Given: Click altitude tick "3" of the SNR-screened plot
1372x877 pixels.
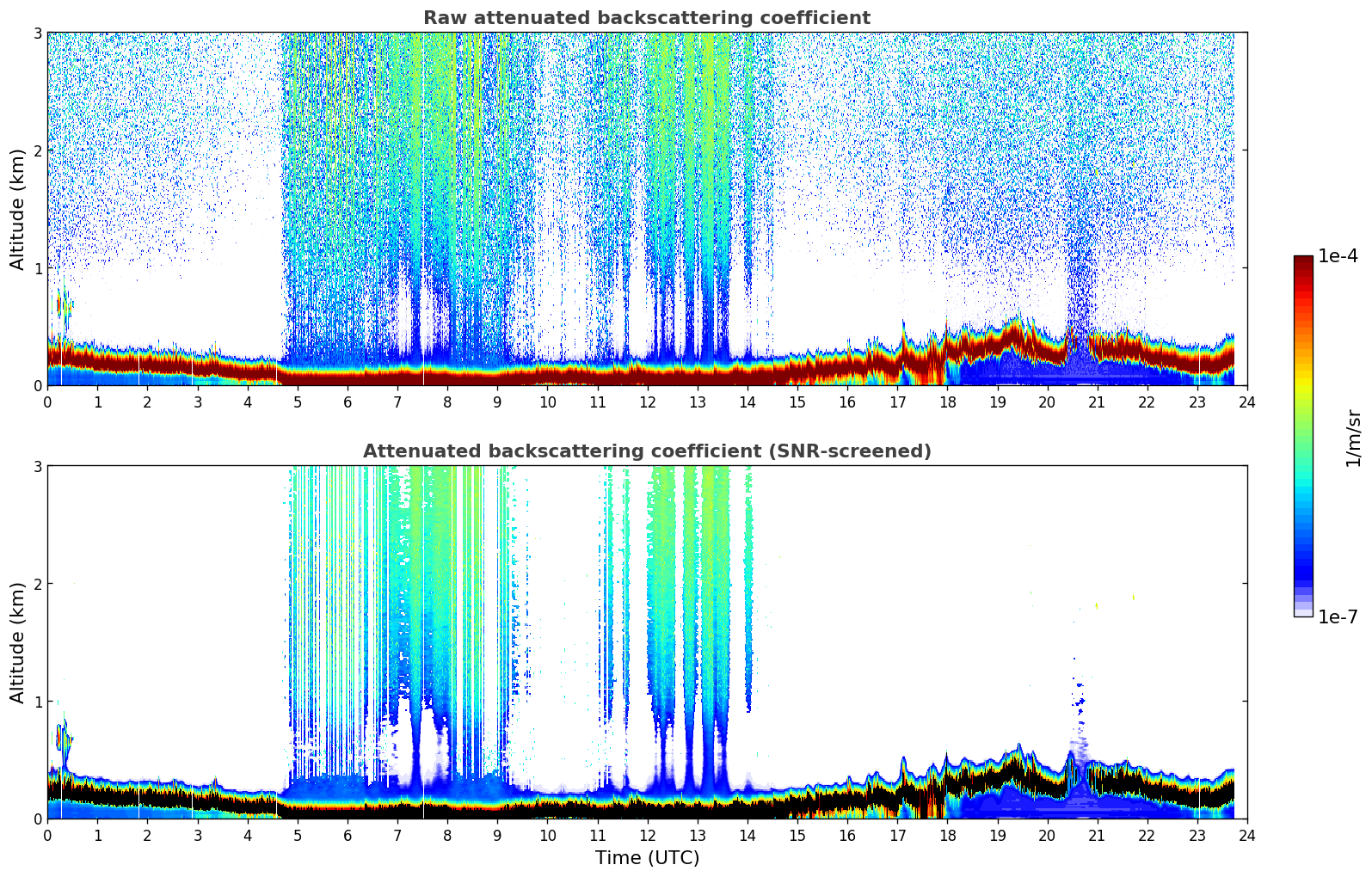Looking at the screenshot, I should 38,466.
